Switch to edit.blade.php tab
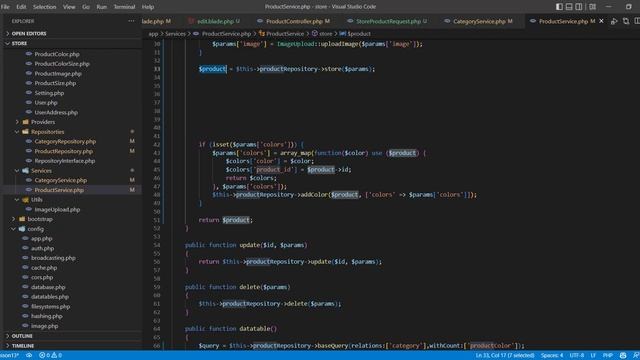Screen dimensions: 640x360 (x=215, y=21)
